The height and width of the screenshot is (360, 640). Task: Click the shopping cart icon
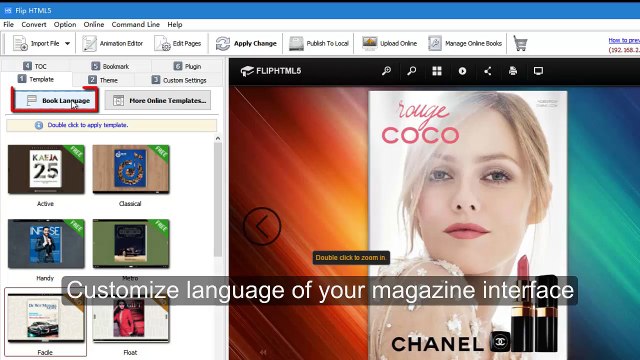[520, 43]
